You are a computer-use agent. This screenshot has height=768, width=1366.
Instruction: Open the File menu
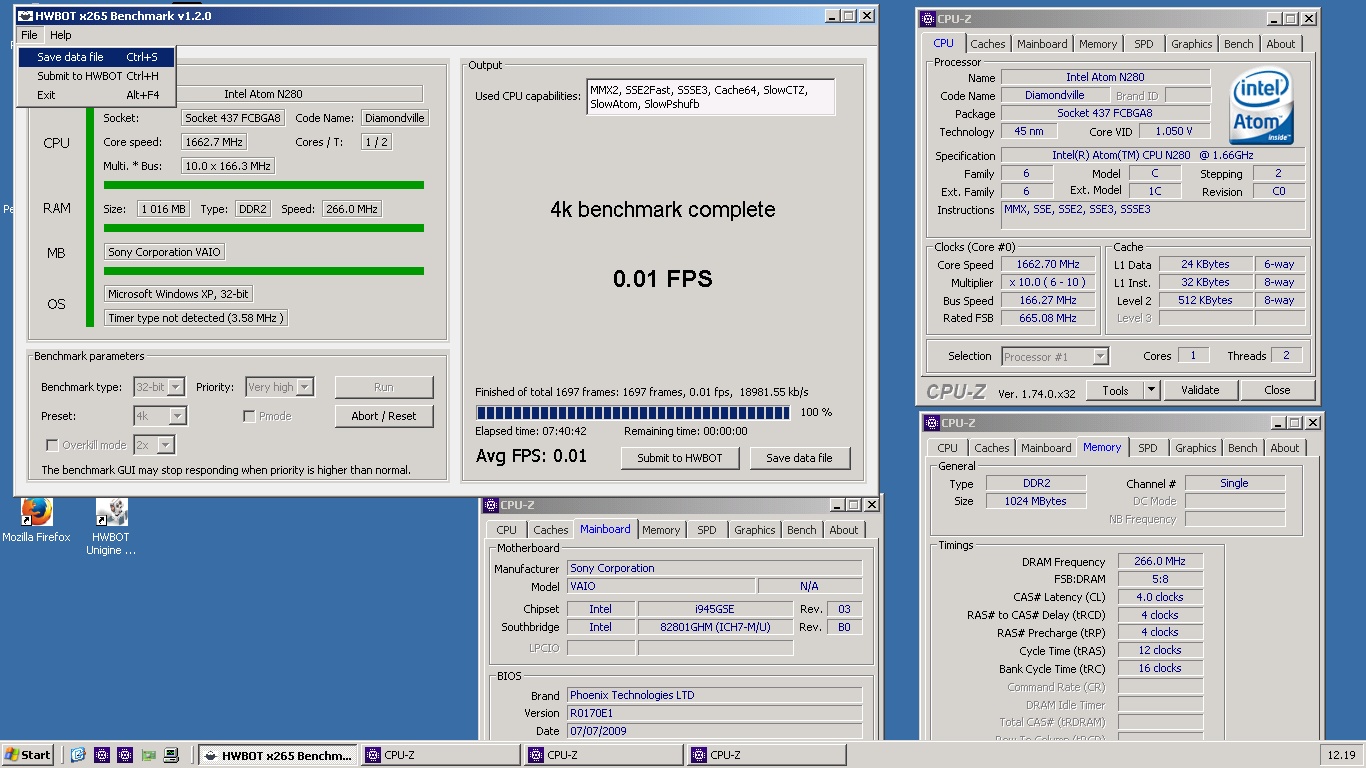coord(29,35)
